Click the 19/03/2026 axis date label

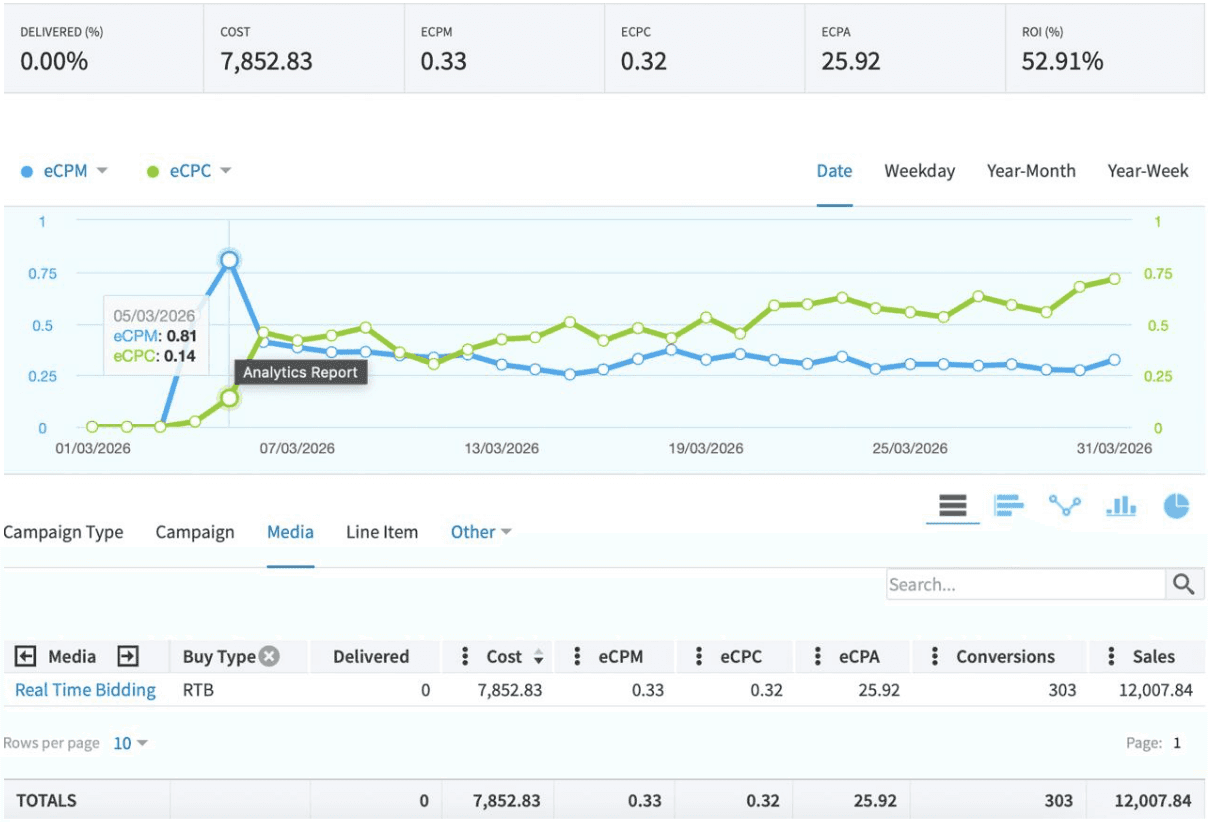coord(706,449)
